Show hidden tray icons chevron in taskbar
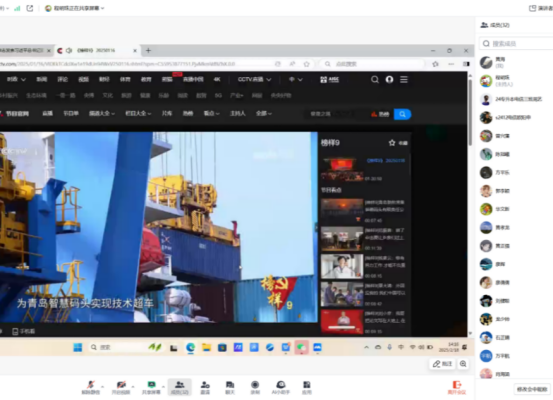 [366, 347]
